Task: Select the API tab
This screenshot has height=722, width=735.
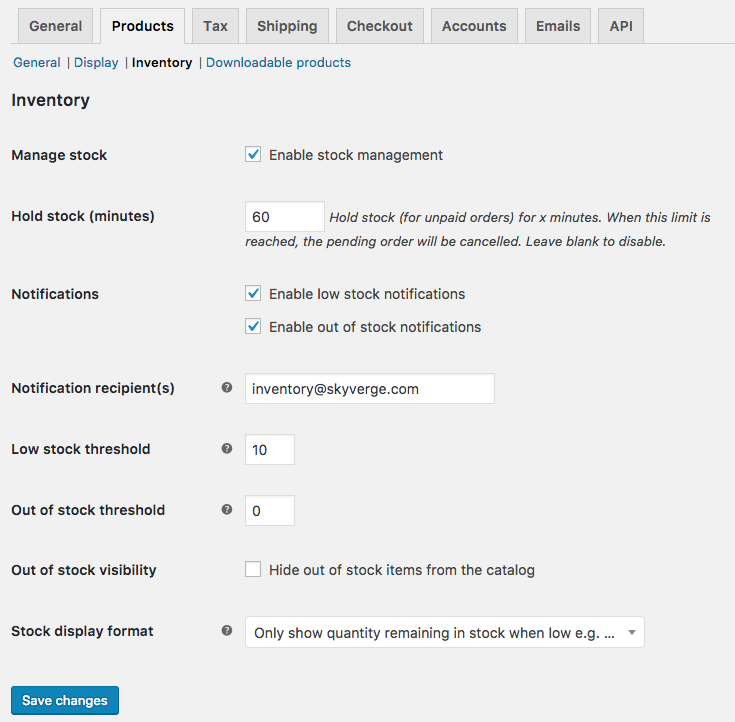Action: 621,26
